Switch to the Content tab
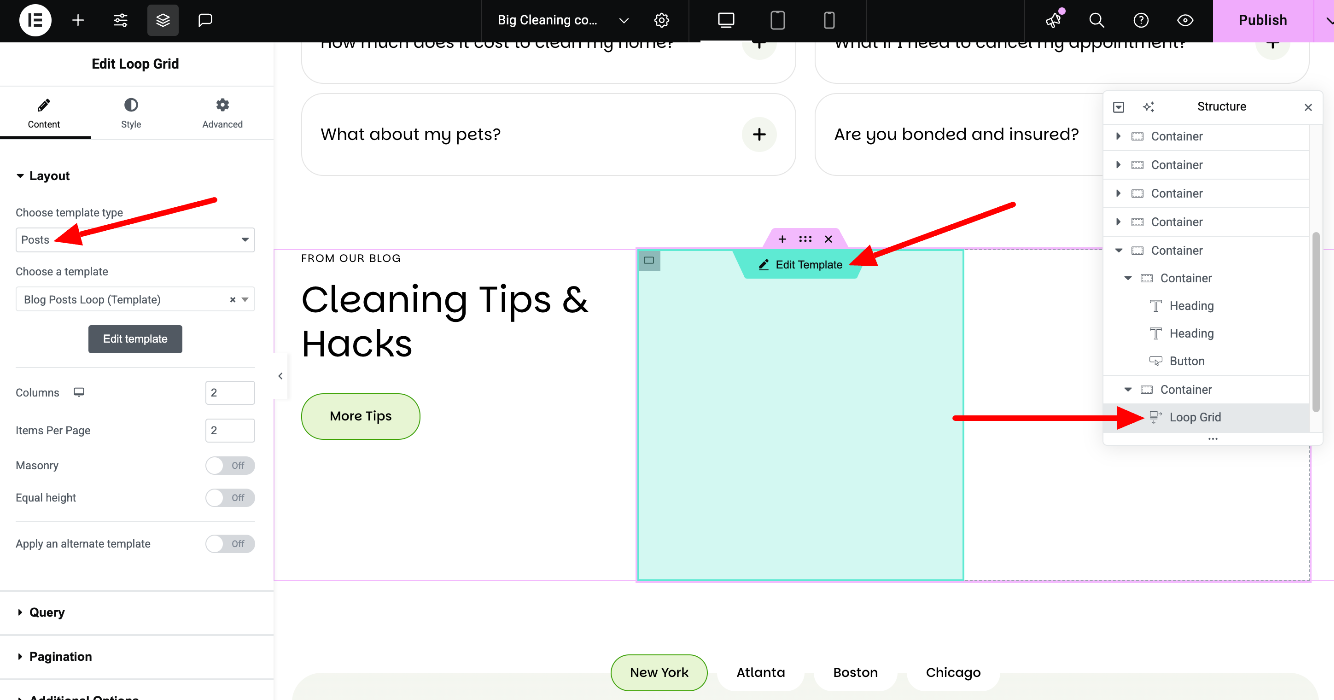 point(44,112)
